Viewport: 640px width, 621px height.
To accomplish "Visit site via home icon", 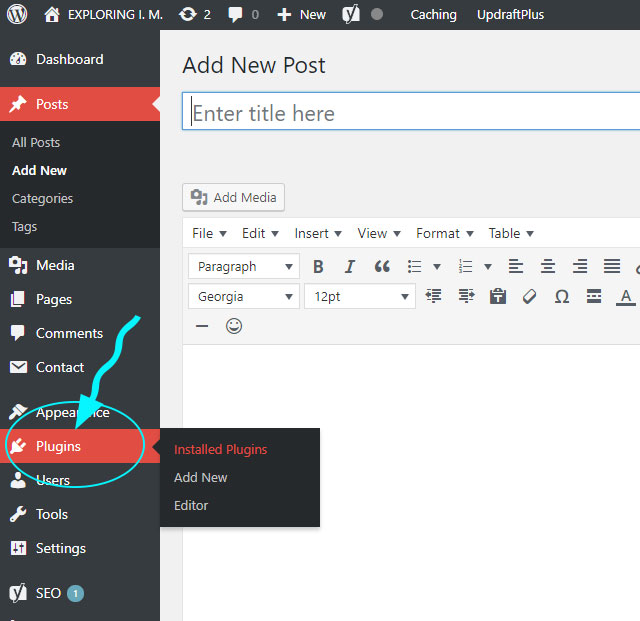I will [x=52, y=15].
